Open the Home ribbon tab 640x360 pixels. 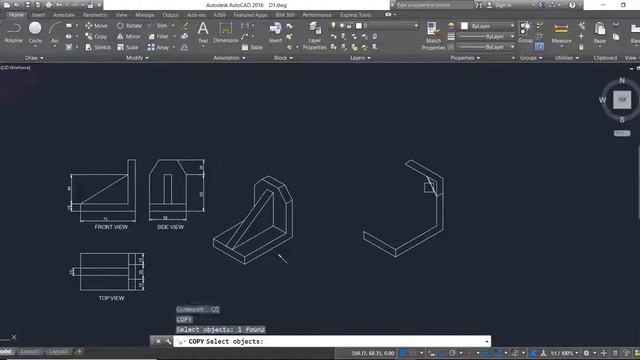[x=16, y=15]
